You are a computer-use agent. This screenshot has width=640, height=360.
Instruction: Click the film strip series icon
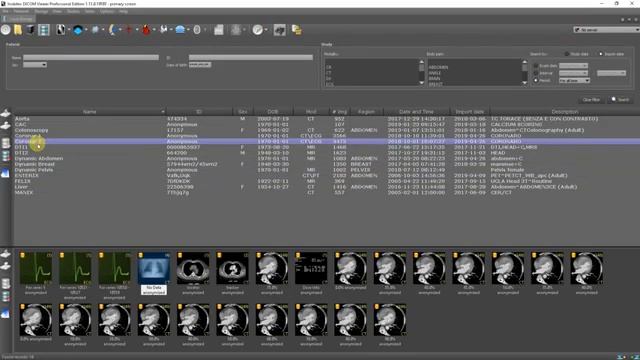click(44, 29)
